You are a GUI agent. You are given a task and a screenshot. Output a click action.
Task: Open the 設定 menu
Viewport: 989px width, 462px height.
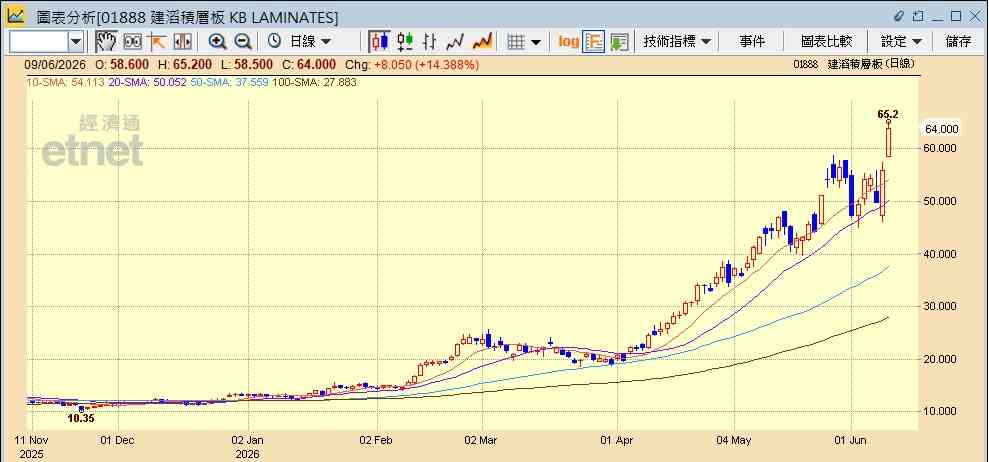(x=901, y=42)
